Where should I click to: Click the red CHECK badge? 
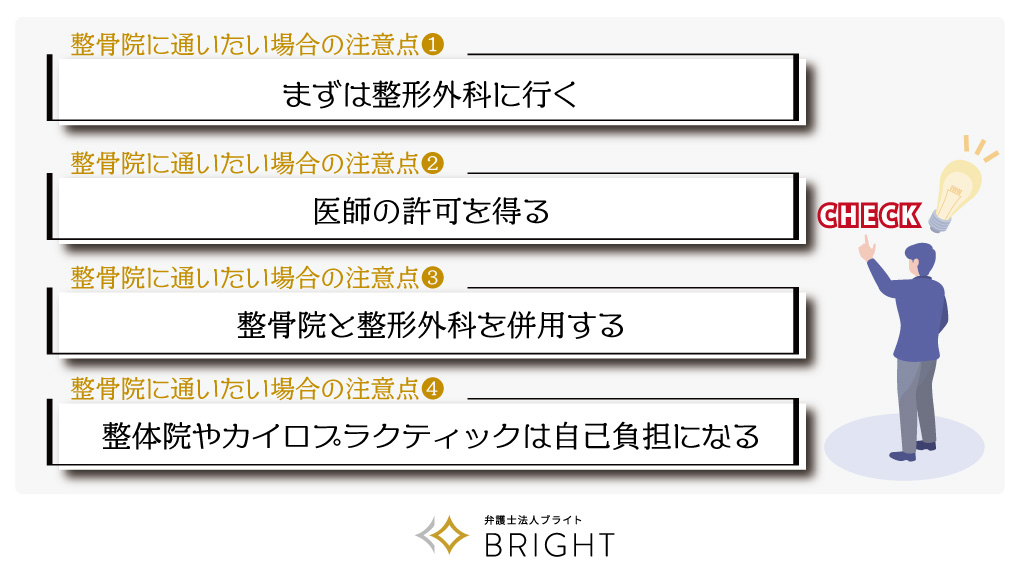(x=868, y=215)
